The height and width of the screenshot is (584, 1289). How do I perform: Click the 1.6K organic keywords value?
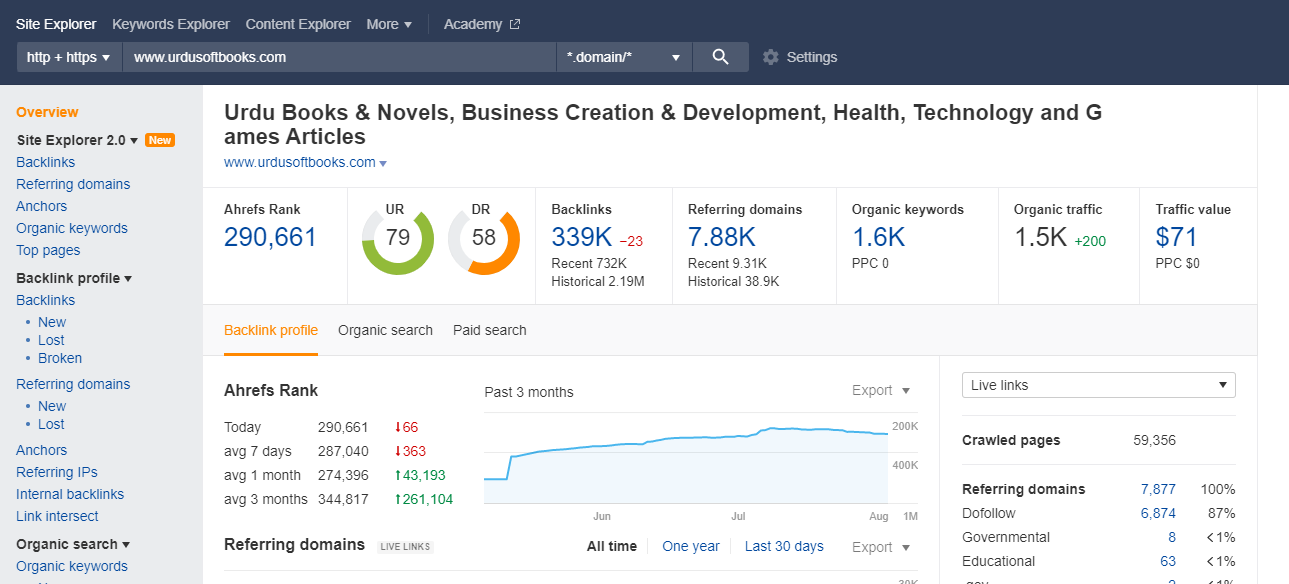coord(879,237)
